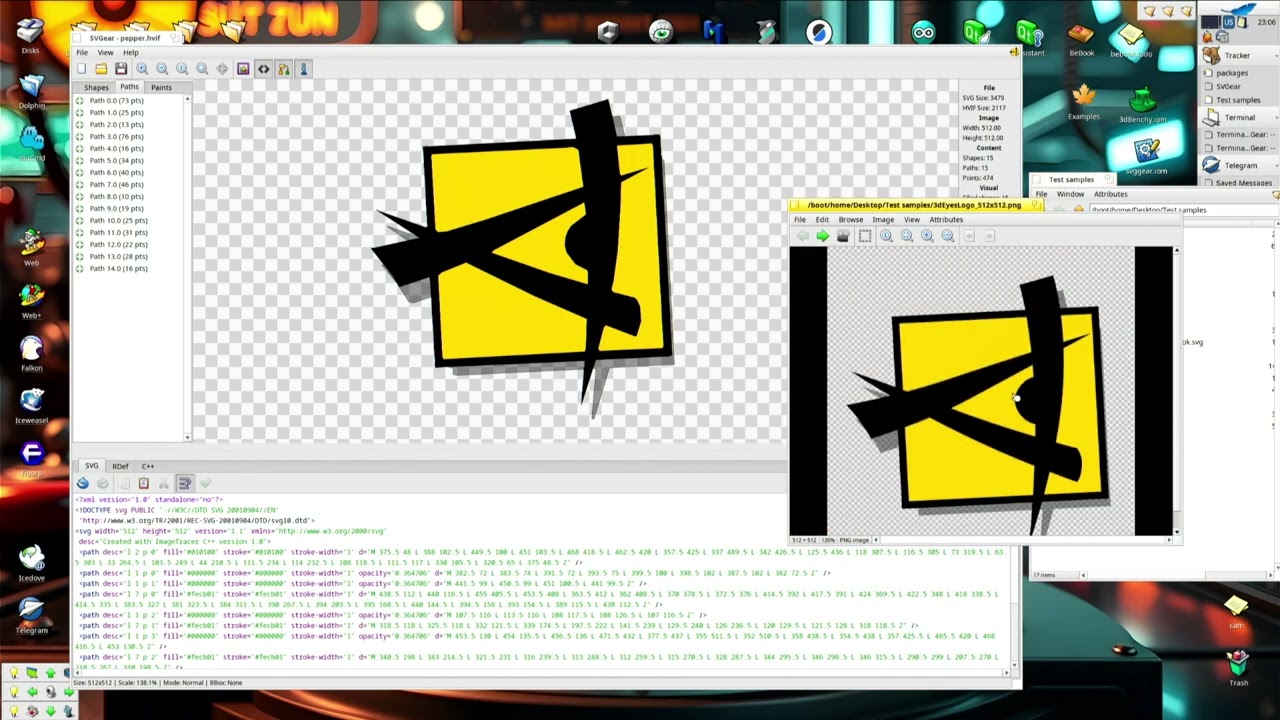Click Telegram entry in Deskbar
The width and height of the screenshot is (1280, 720).
point(1239,165)
